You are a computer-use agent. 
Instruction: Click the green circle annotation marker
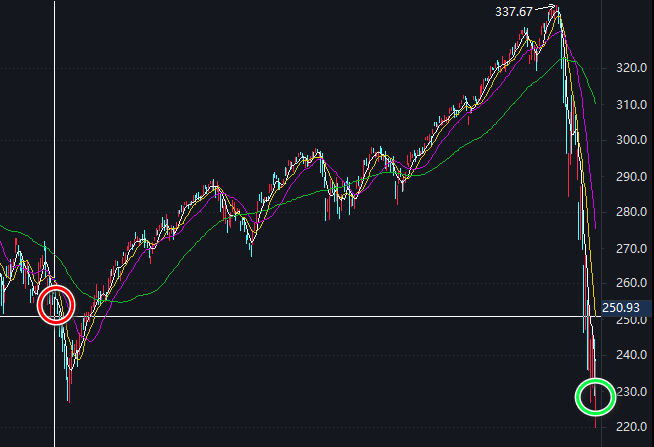tap(595, 397)
